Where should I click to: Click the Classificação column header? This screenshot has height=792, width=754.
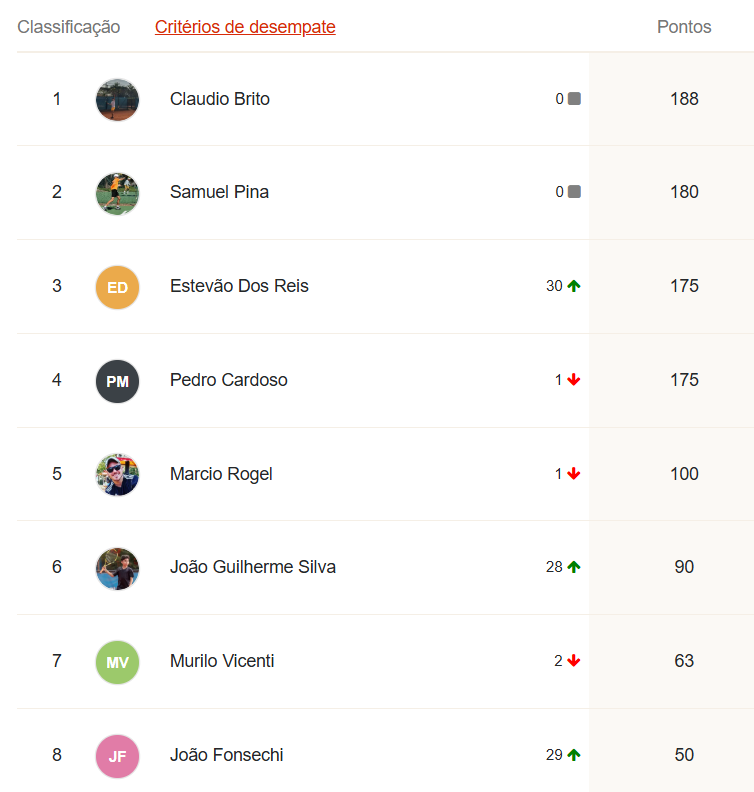[x=69, y=27]
